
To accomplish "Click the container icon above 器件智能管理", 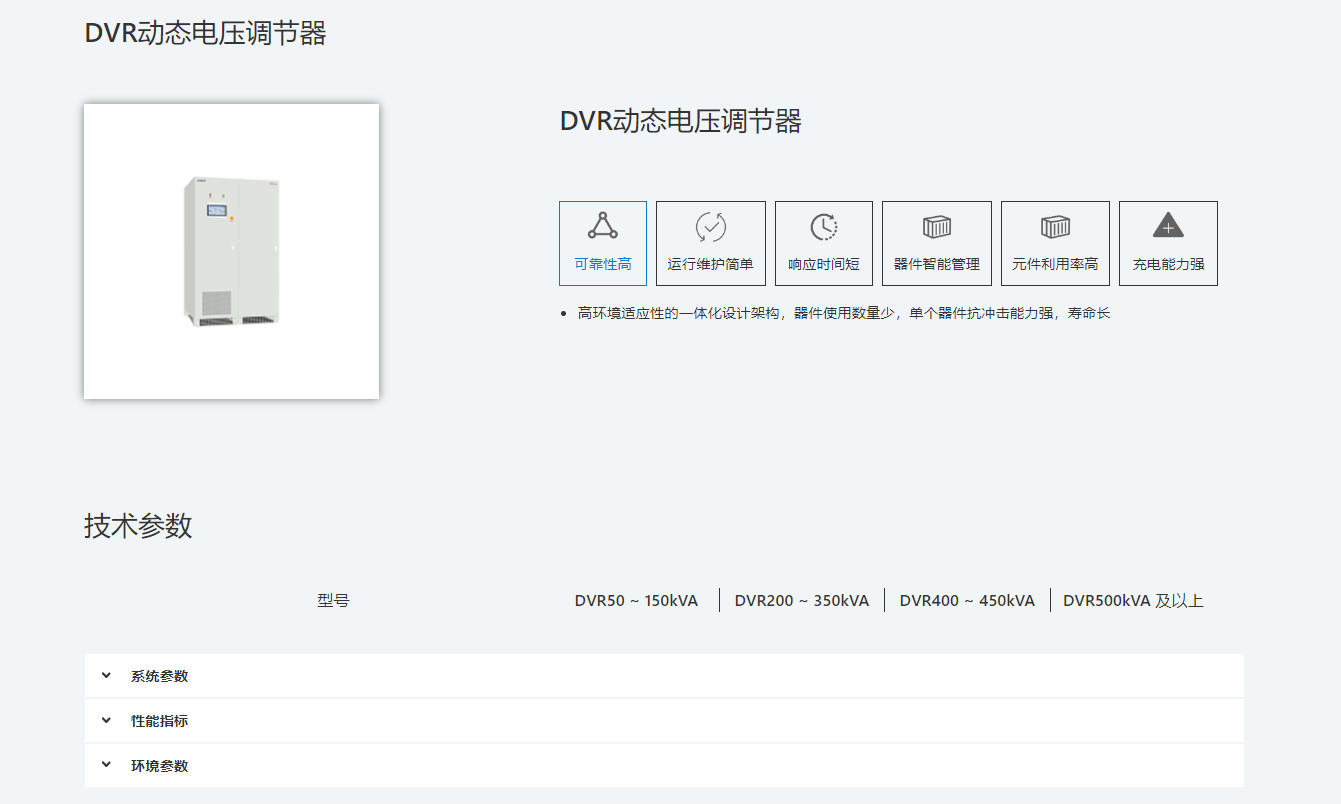I will pyautogui.click(x=936, y=227).
